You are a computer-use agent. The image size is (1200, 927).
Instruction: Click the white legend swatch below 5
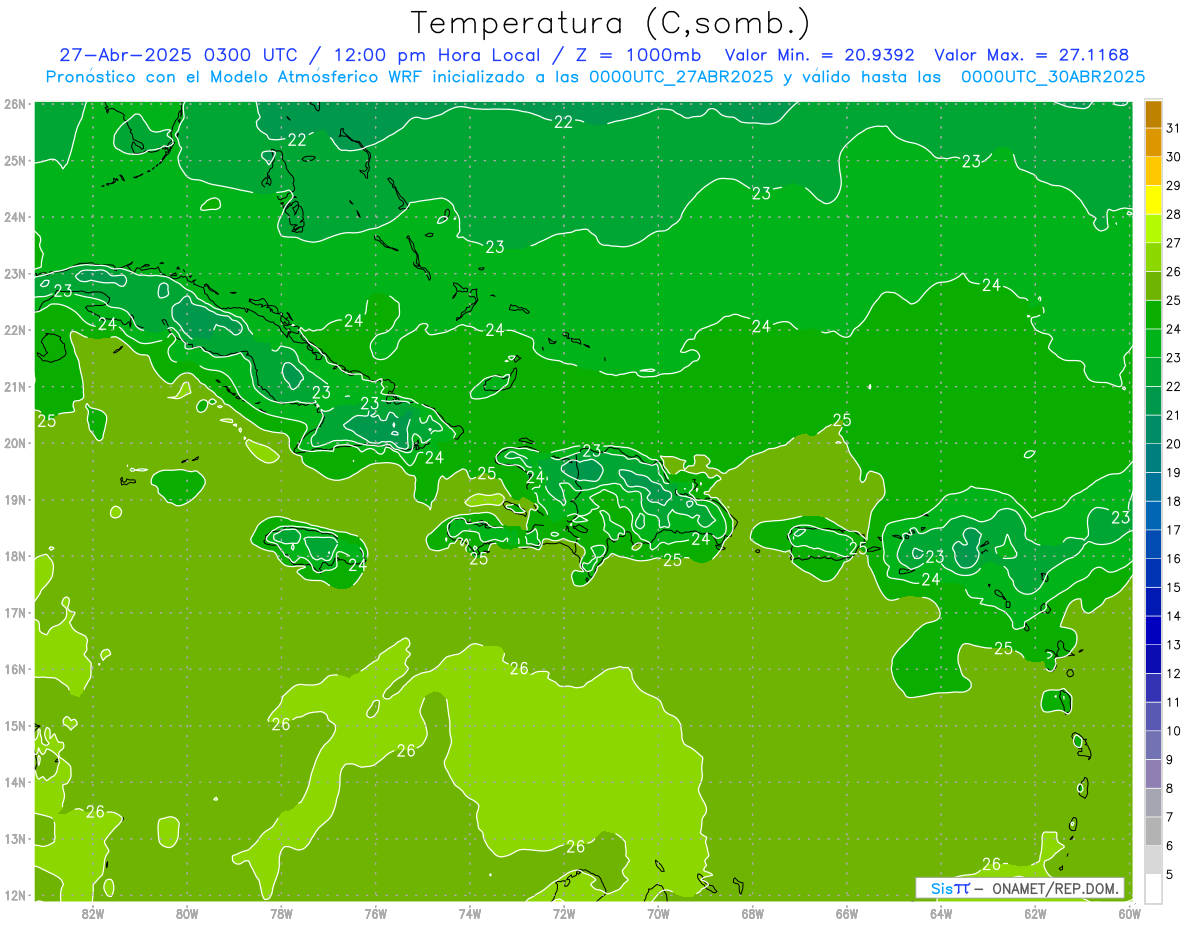tap(1153, 888)
